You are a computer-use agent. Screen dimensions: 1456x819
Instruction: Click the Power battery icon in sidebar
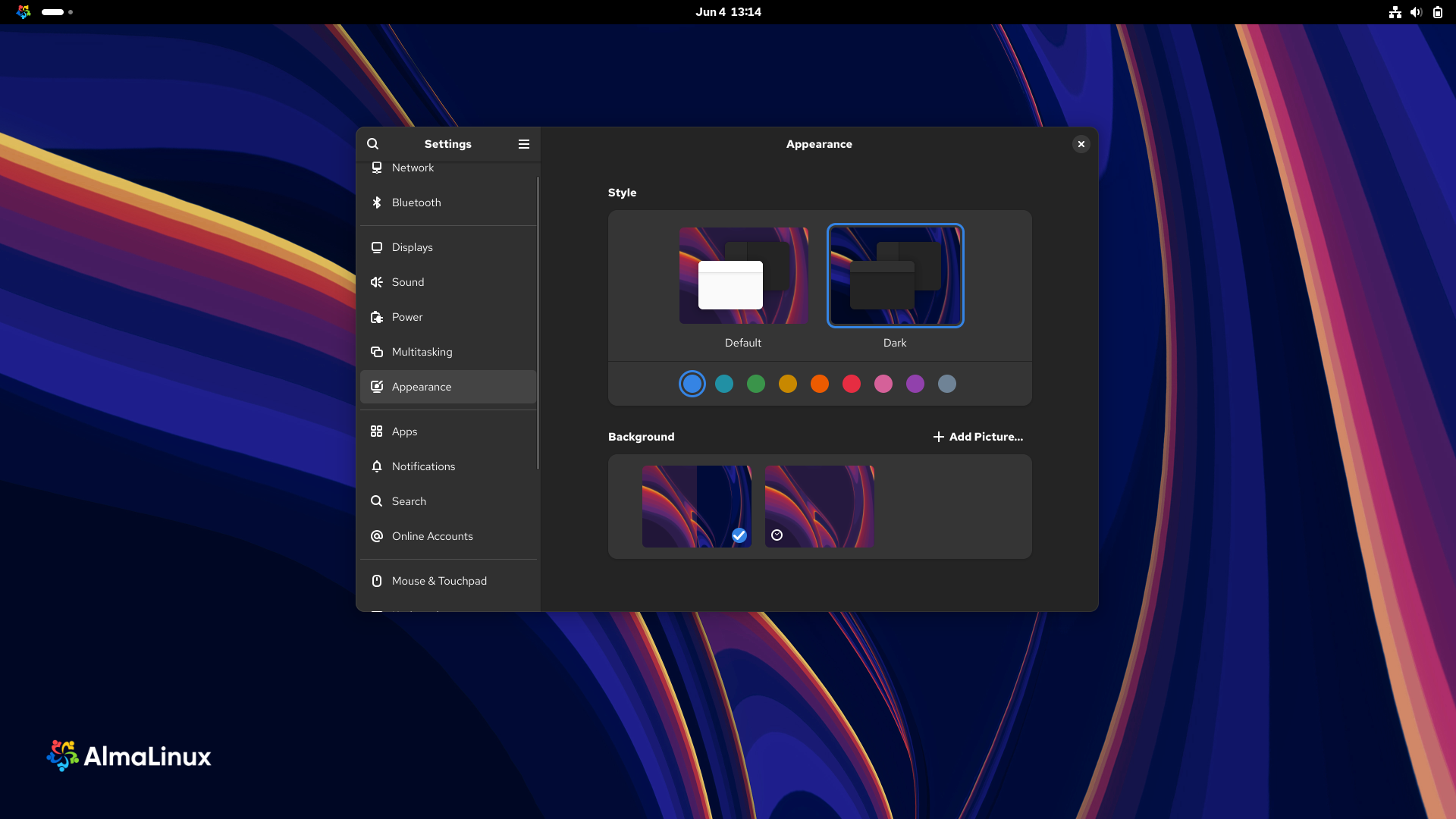377,317
